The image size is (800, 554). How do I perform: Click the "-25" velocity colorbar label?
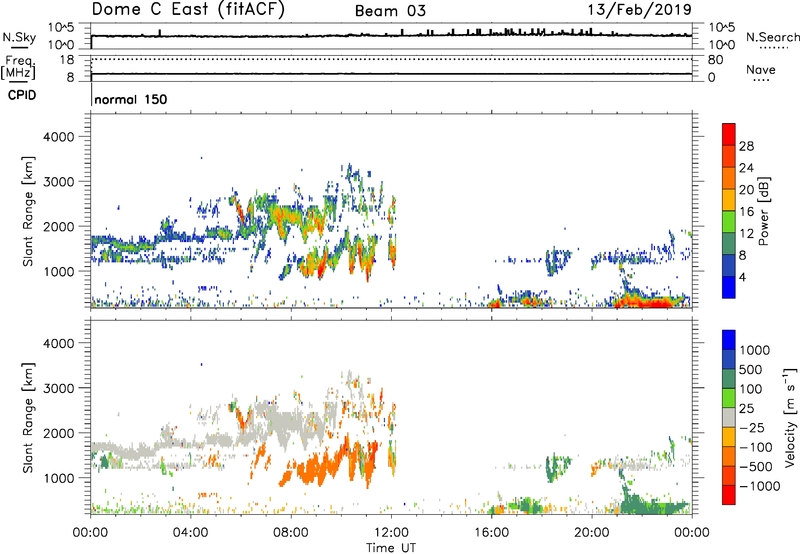click(x=750, y=428)
